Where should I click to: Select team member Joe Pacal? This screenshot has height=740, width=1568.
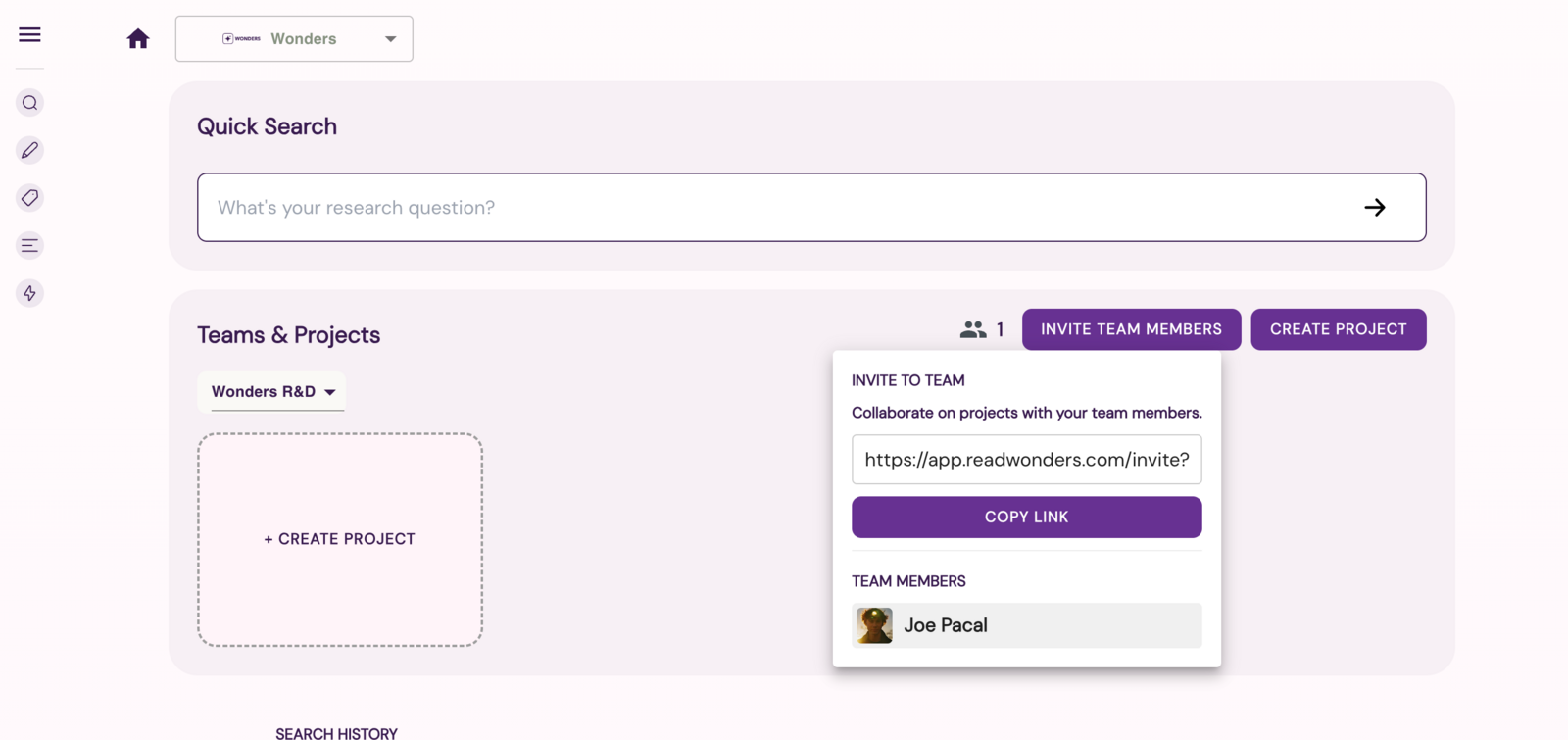coord(1026,625)
